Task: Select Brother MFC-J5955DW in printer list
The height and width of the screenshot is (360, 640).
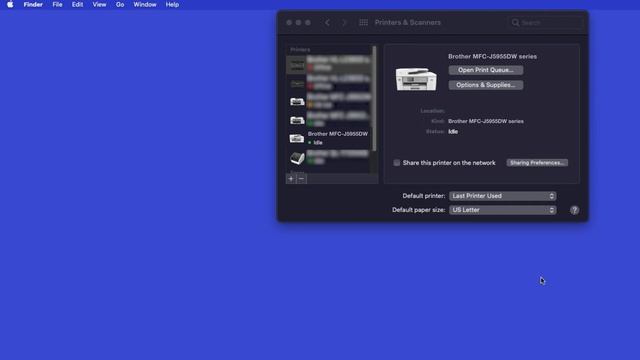Action: (x=329, y=138)
